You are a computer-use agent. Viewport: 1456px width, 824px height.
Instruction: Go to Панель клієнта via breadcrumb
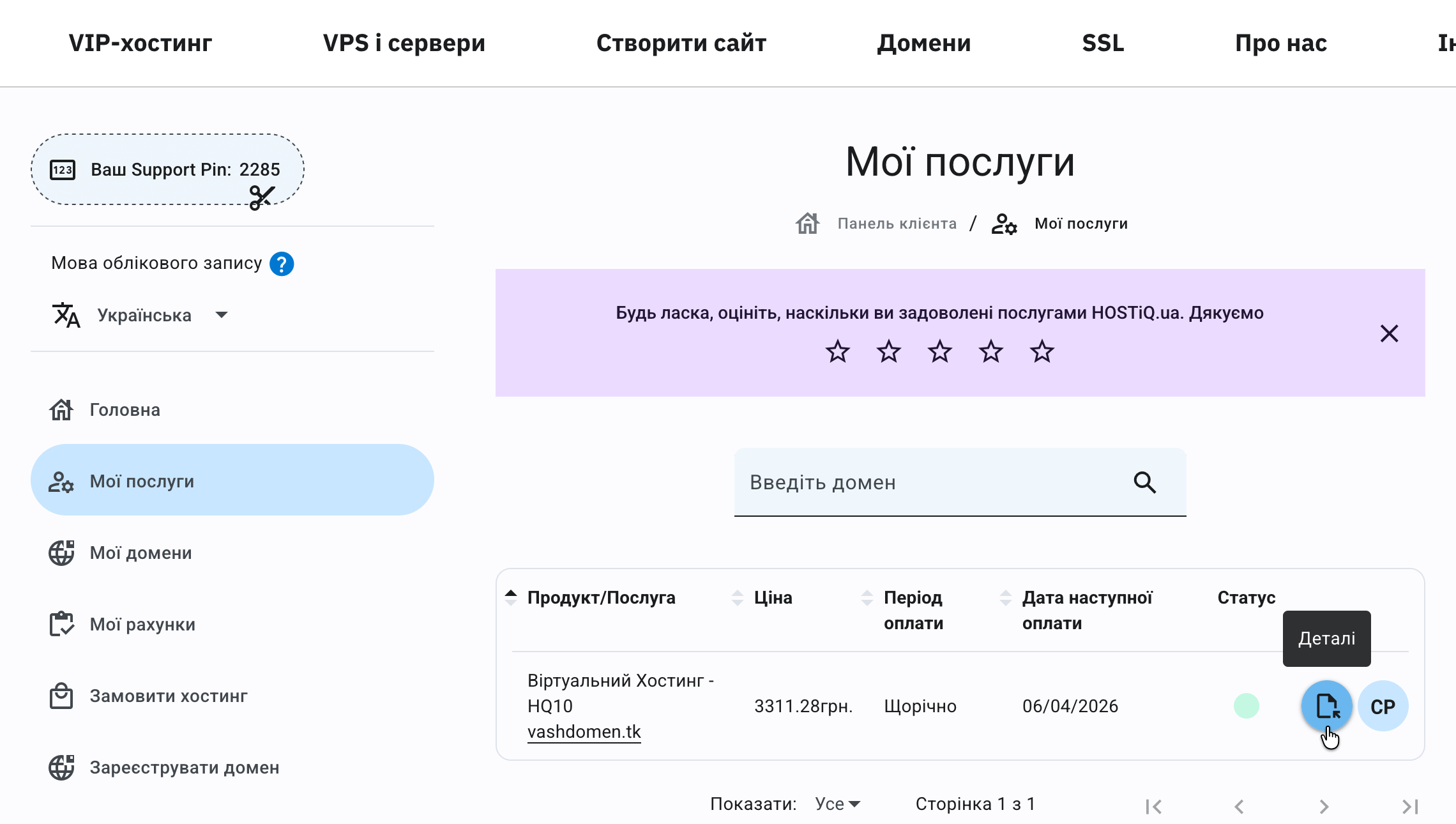click(896, 223)
